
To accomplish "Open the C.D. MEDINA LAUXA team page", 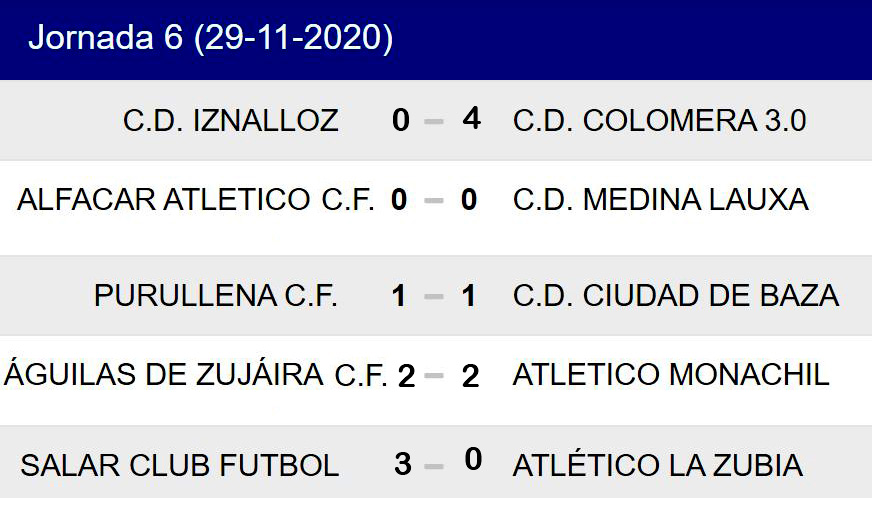I will point(660,200).
